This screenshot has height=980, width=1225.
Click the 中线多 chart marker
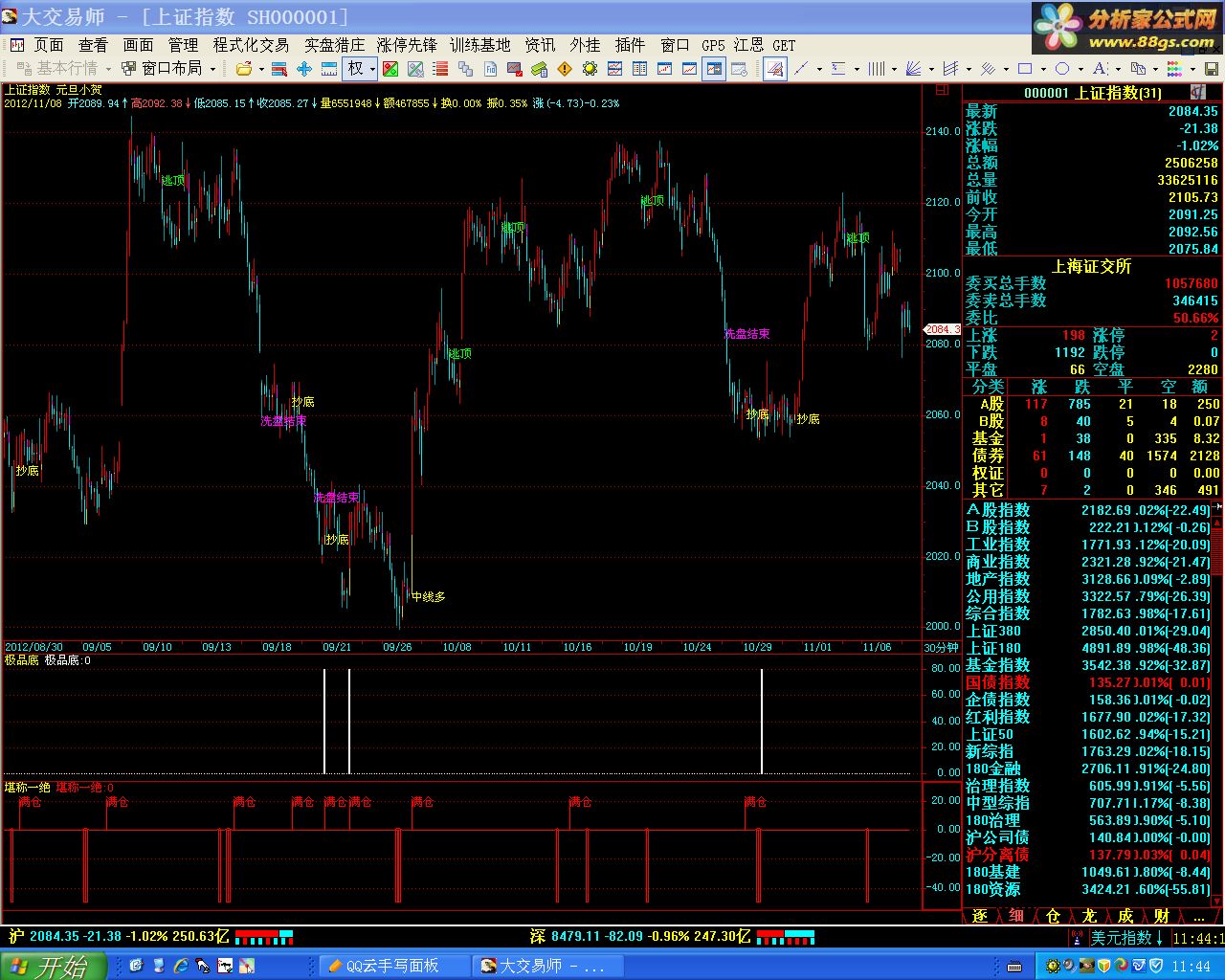(428, 596)
